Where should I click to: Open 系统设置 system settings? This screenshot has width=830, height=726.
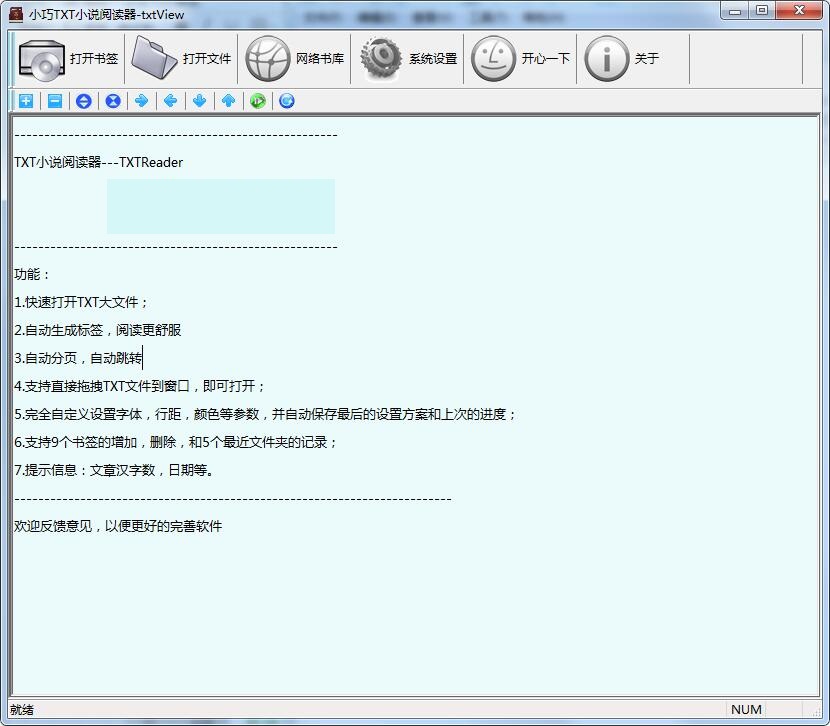tap(408, 59)
